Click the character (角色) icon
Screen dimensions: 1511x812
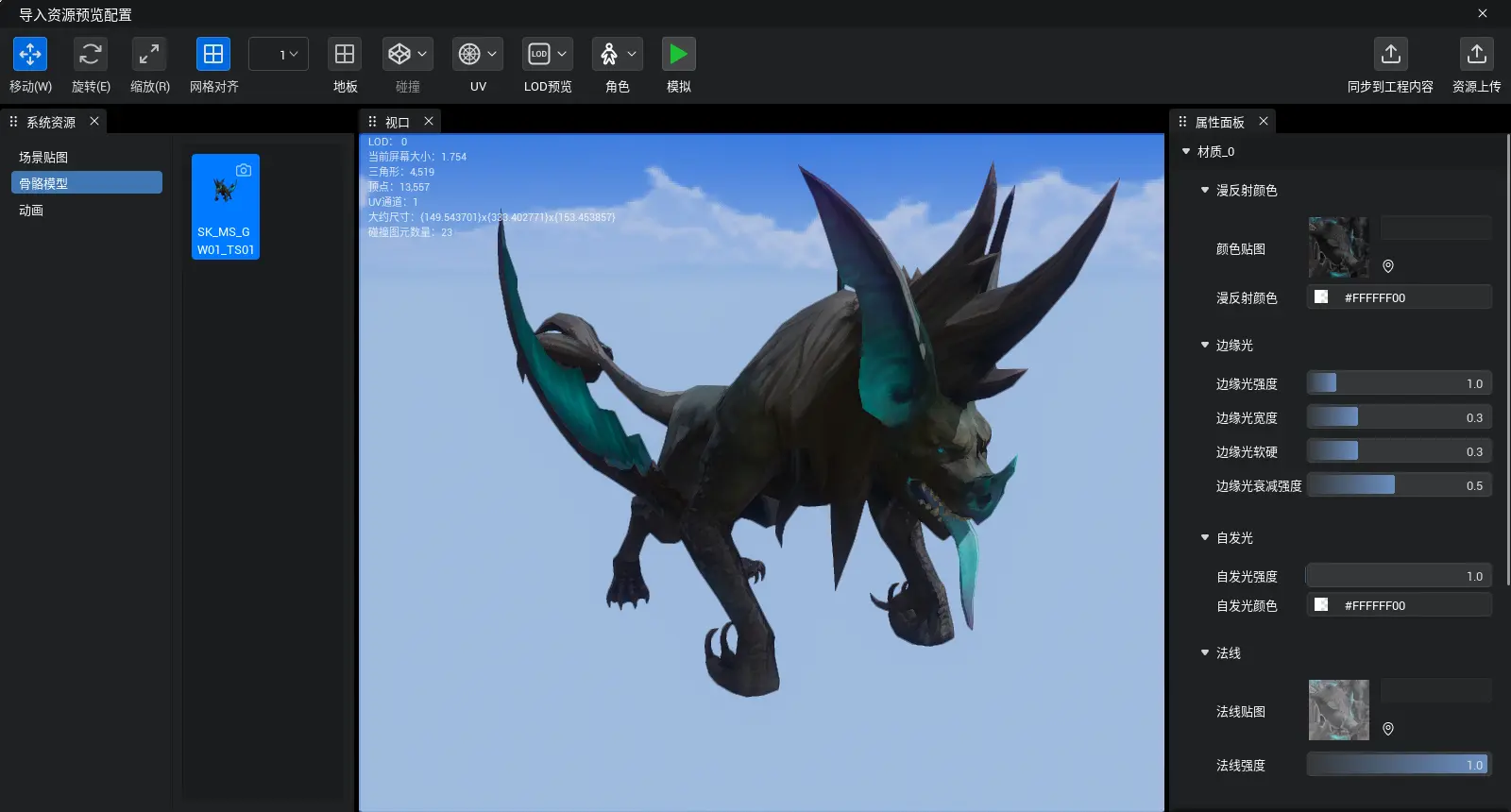pyautogui.click(x=609, y=54)
